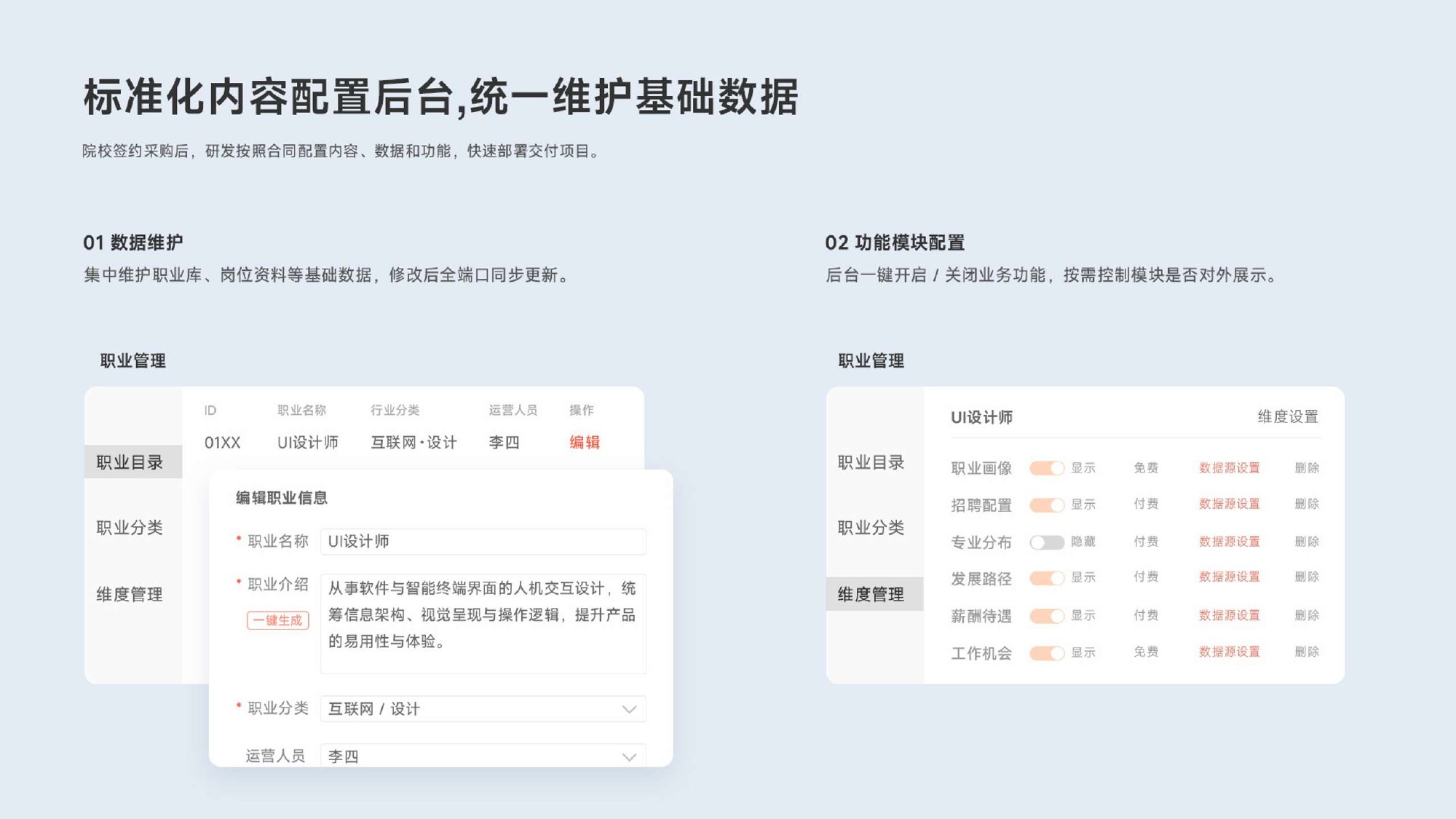
Task: Toggle the 薪酬待遇 display switch
Action: (x=1047, y=616)
